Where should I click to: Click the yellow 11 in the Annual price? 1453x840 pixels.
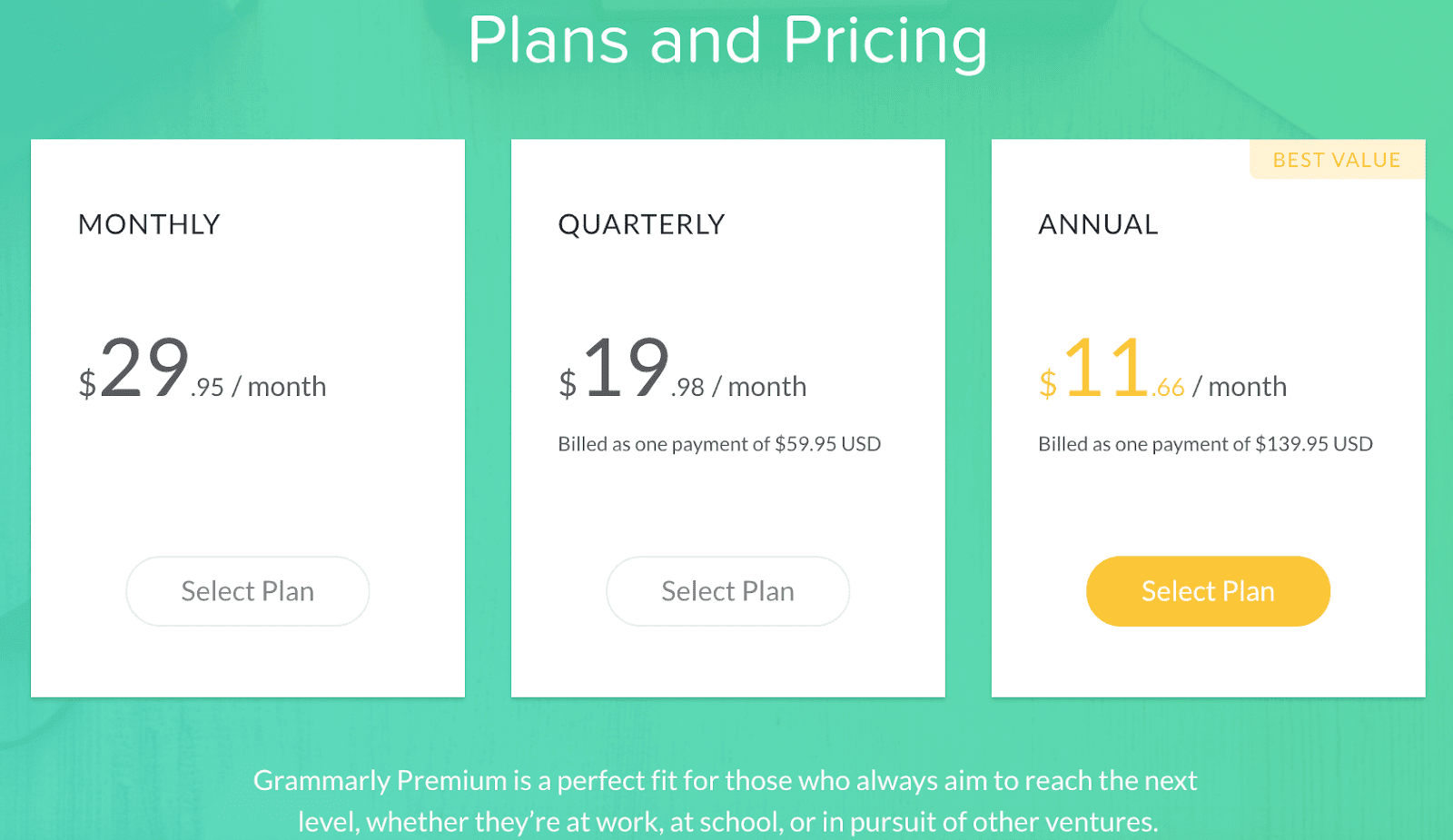click(1106, 368)
